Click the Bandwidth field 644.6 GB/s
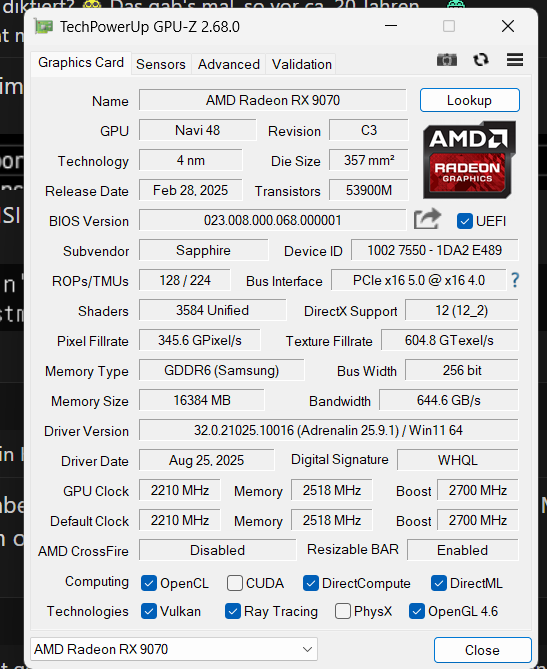The width and height of the screenshot is (547, 669). tap(449, 400)
